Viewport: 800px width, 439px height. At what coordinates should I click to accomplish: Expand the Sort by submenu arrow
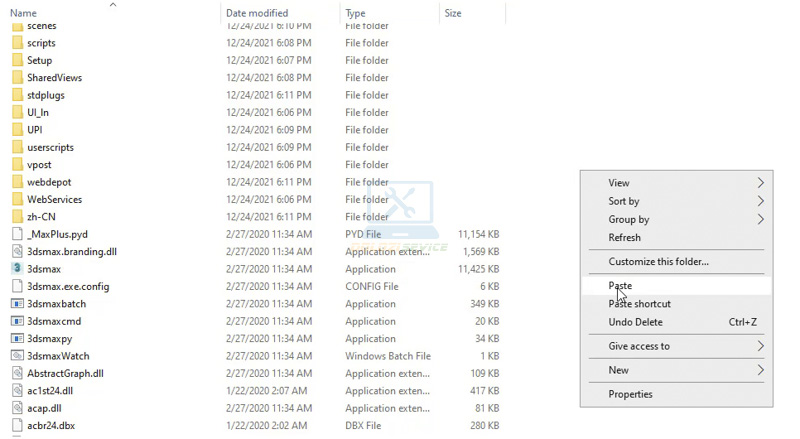[761, 201]
